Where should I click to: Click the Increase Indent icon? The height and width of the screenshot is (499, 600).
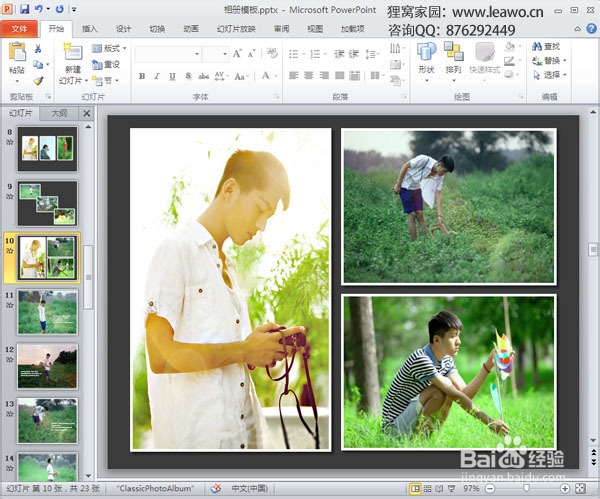click(x=354, y=54)
